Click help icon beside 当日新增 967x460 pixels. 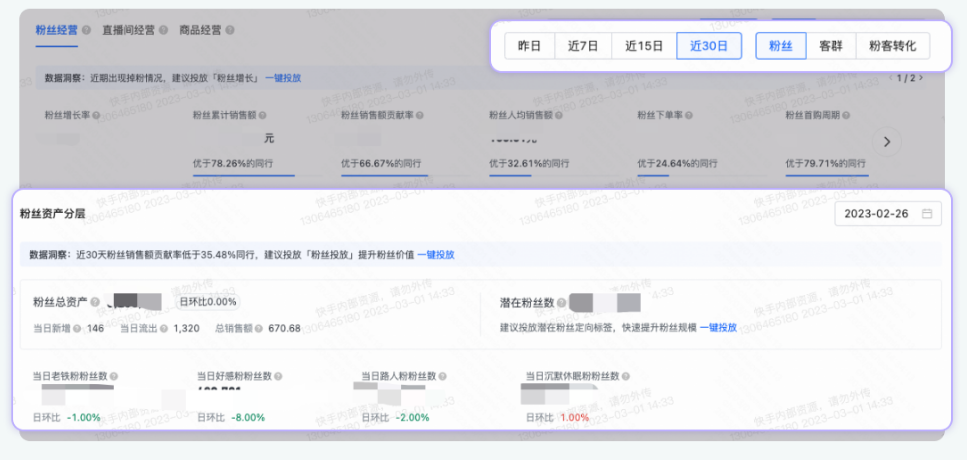77,329
